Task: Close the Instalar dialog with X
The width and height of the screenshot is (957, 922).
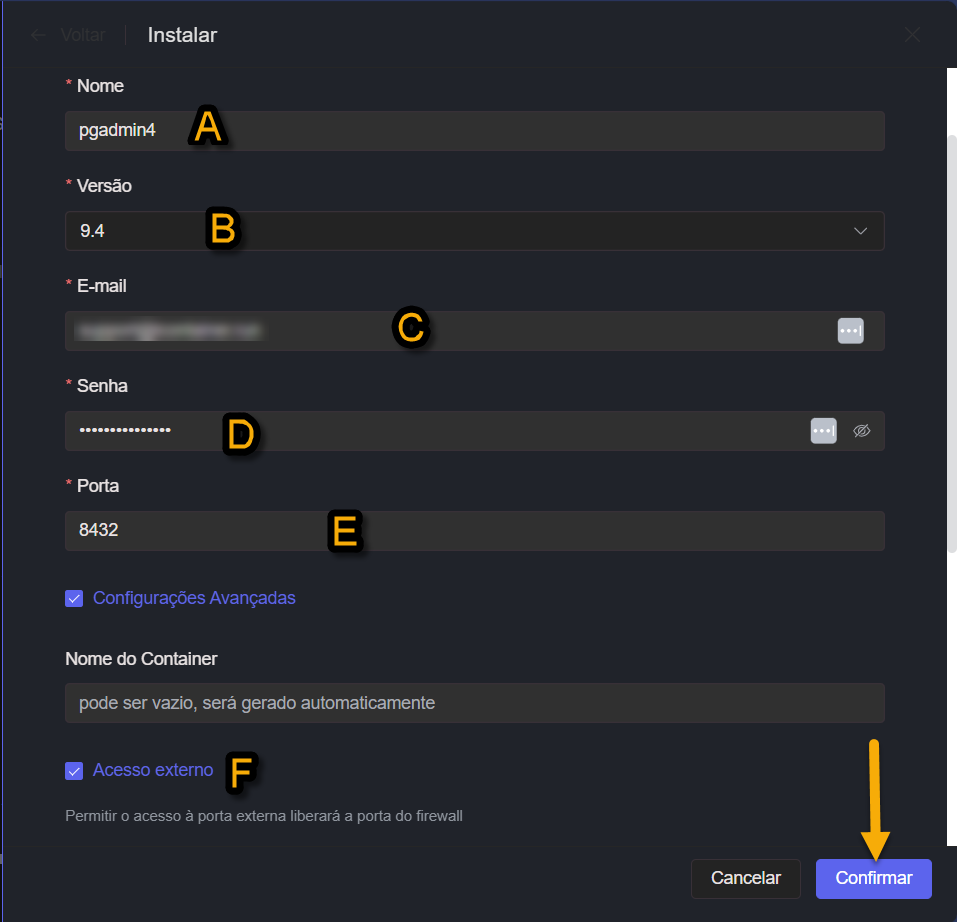Action: [x=912, y=35]
